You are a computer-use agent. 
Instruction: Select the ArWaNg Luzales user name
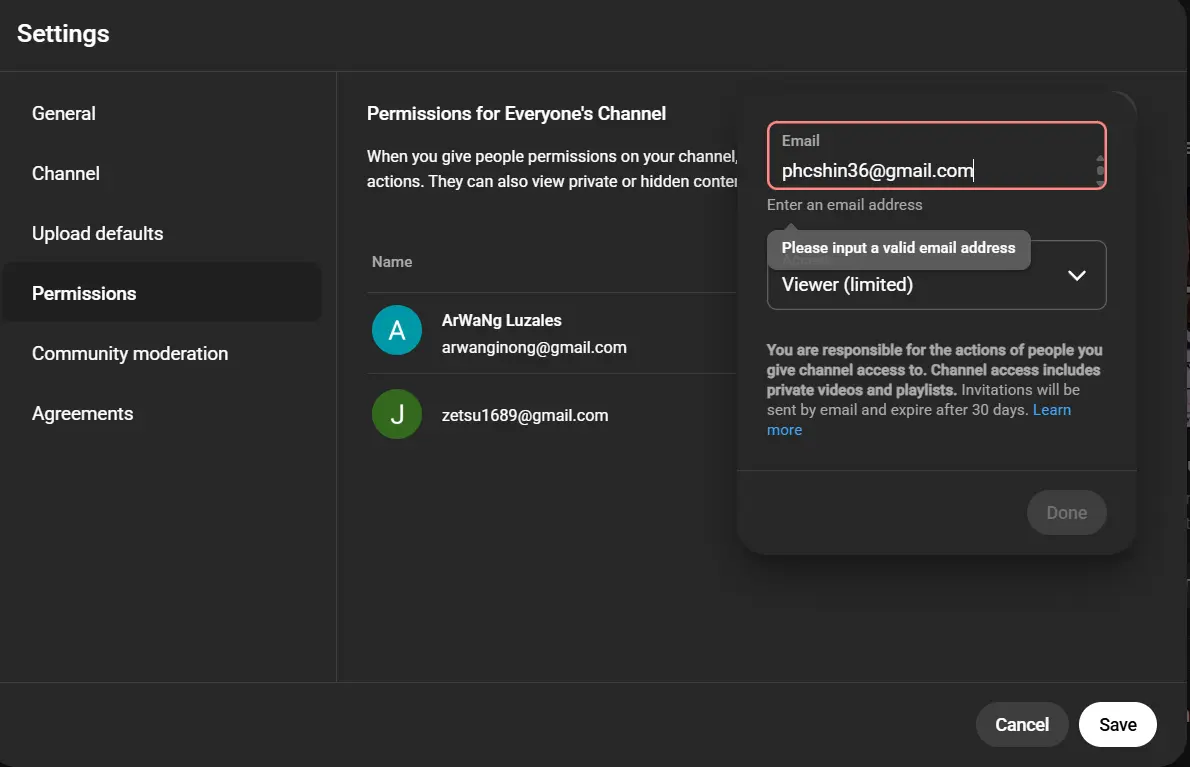(502, 320)
